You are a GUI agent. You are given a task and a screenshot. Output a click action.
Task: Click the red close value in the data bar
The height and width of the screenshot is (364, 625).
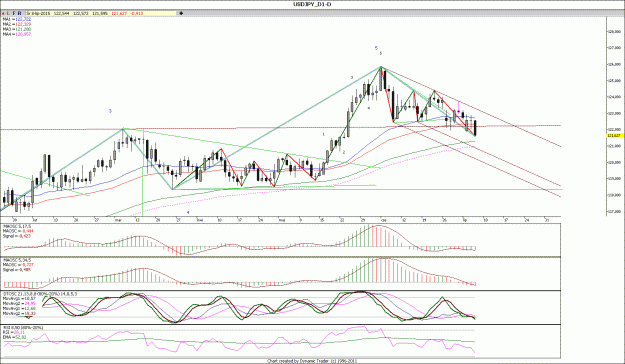click(119, 13)
